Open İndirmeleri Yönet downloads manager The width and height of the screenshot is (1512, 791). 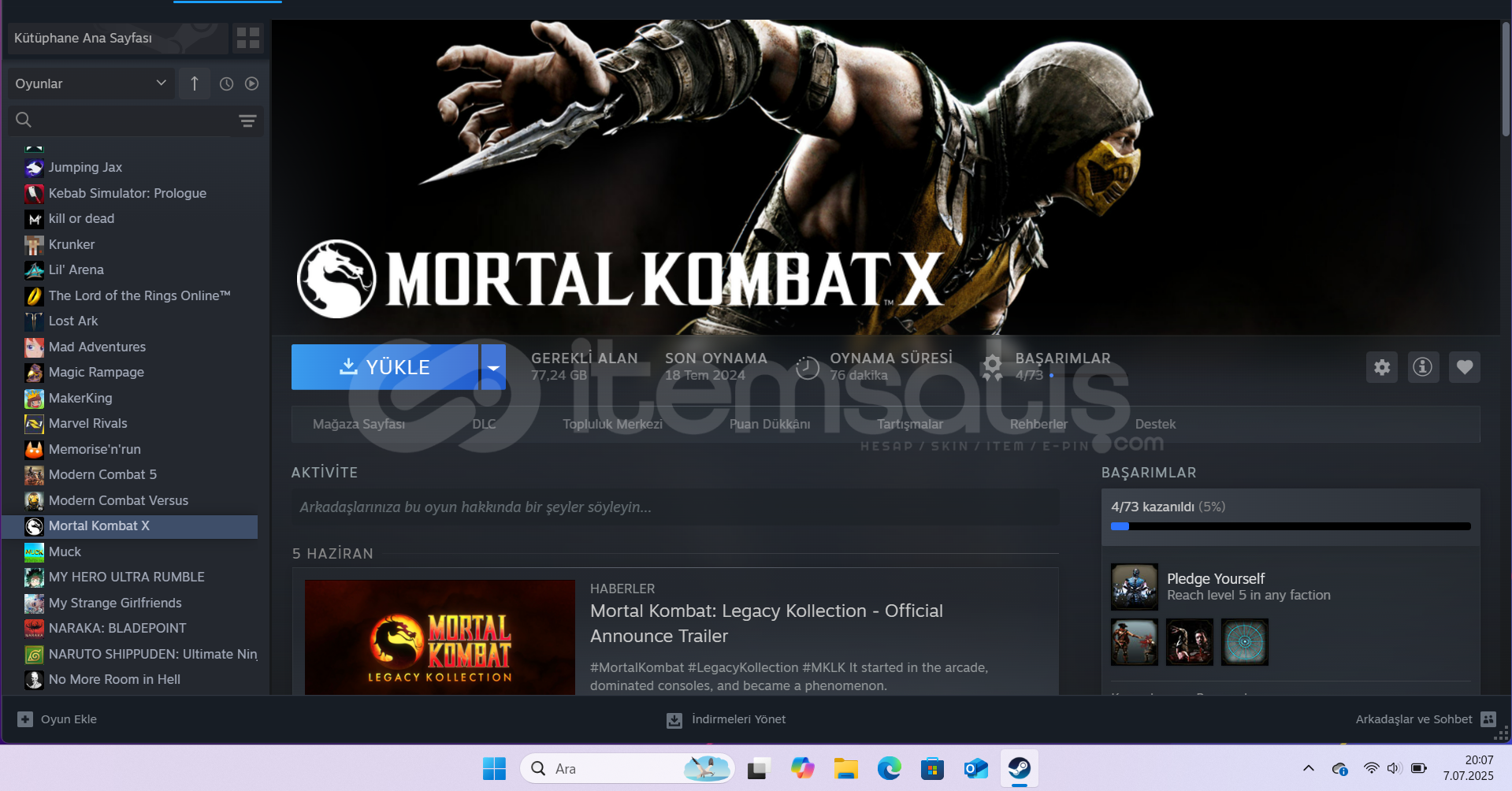point(726,719)
